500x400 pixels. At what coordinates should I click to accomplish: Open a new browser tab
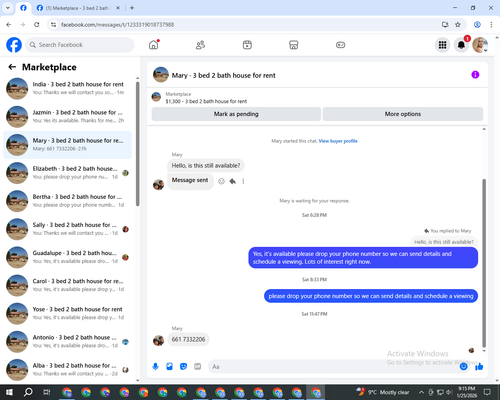coord(132,8)
